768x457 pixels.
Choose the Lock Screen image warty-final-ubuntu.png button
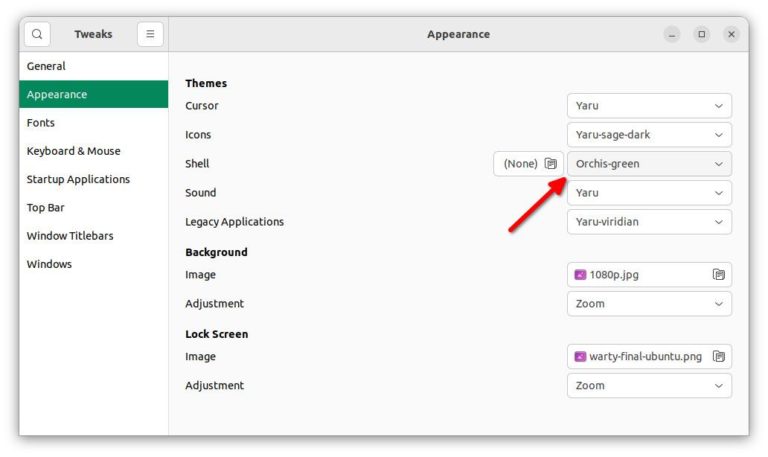[649, 357]
